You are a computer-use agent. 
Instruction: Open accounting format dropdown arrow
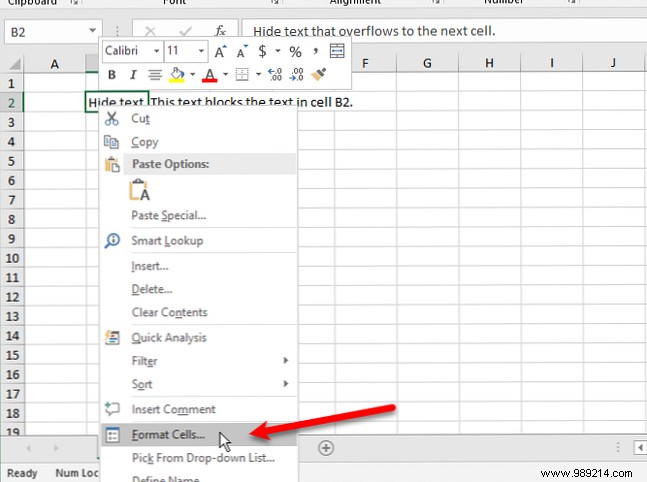point(278,51)
